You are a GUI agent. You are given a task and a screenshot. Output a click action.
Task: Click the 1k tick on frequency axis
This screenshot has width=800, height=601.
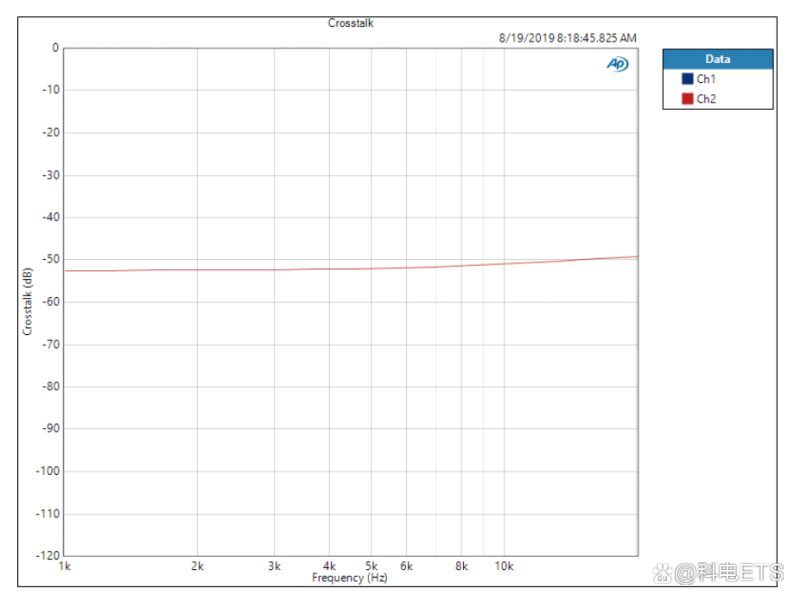click(x=65, y=567)
